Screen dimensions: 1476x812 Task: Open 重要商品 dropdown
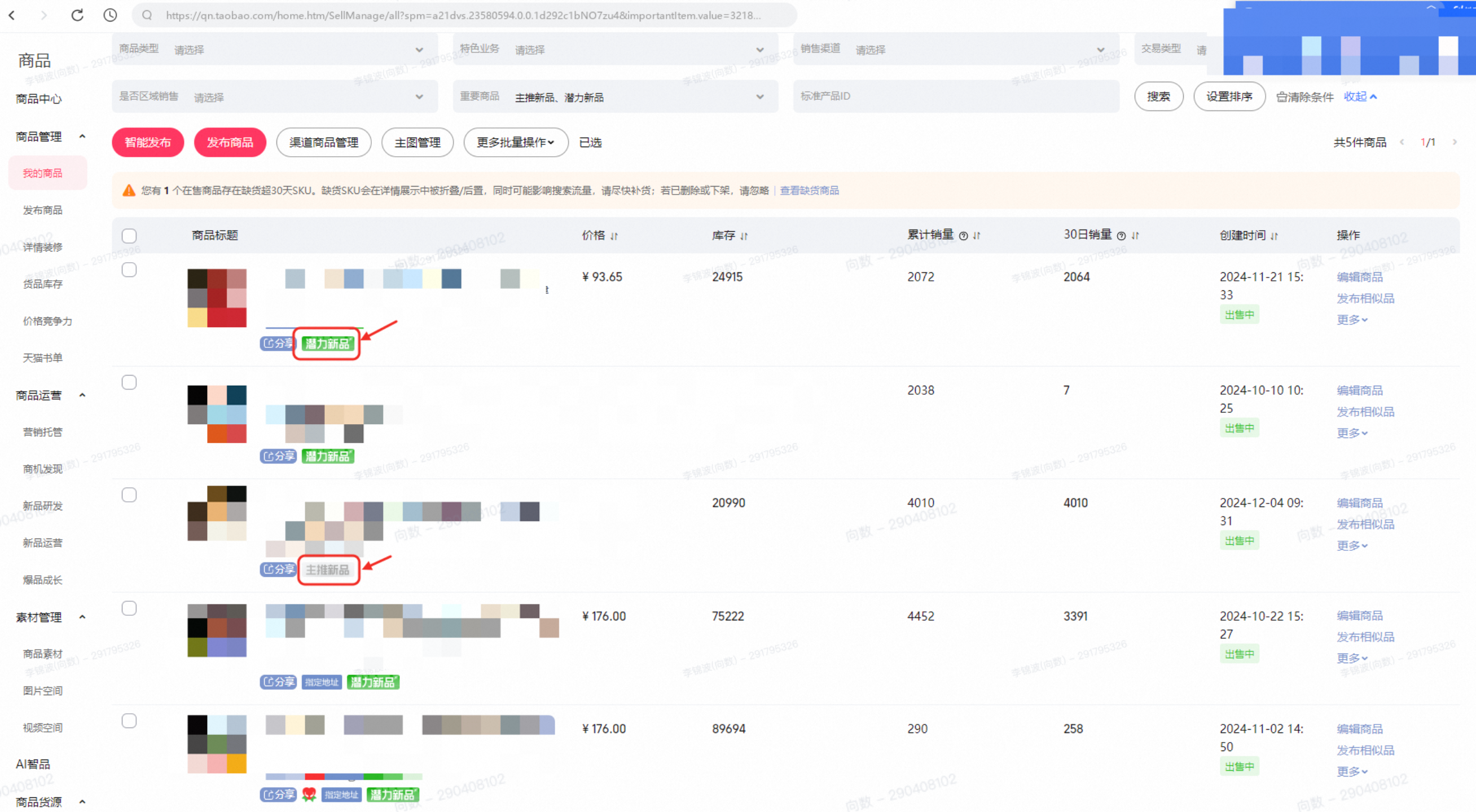(616, 97)
